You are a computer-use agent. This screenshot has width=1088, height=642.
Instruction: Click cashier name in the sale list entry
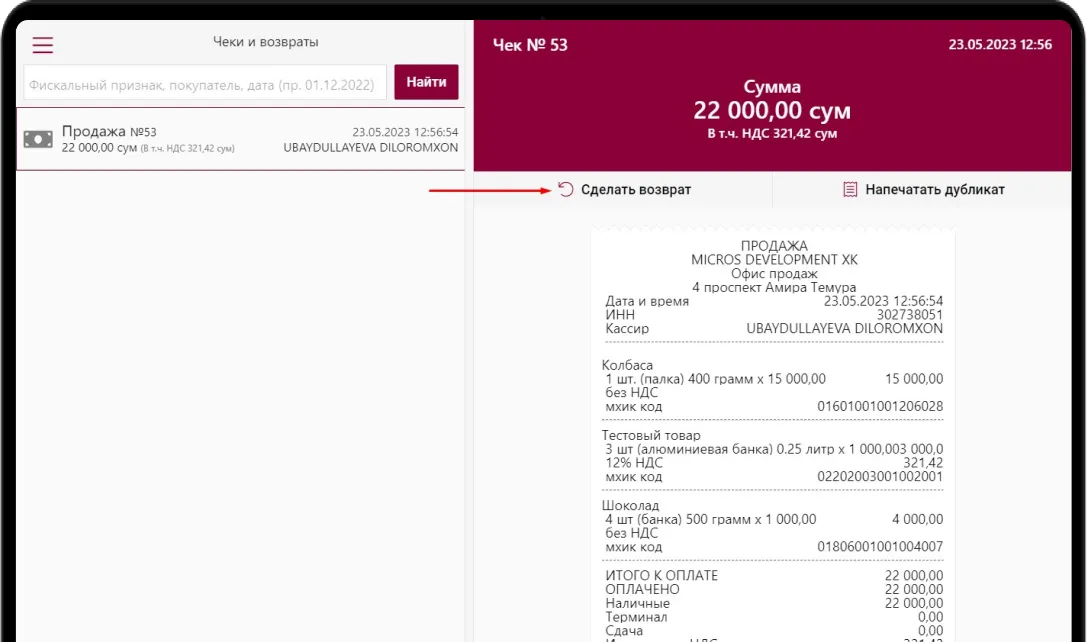tap(371, 147)
